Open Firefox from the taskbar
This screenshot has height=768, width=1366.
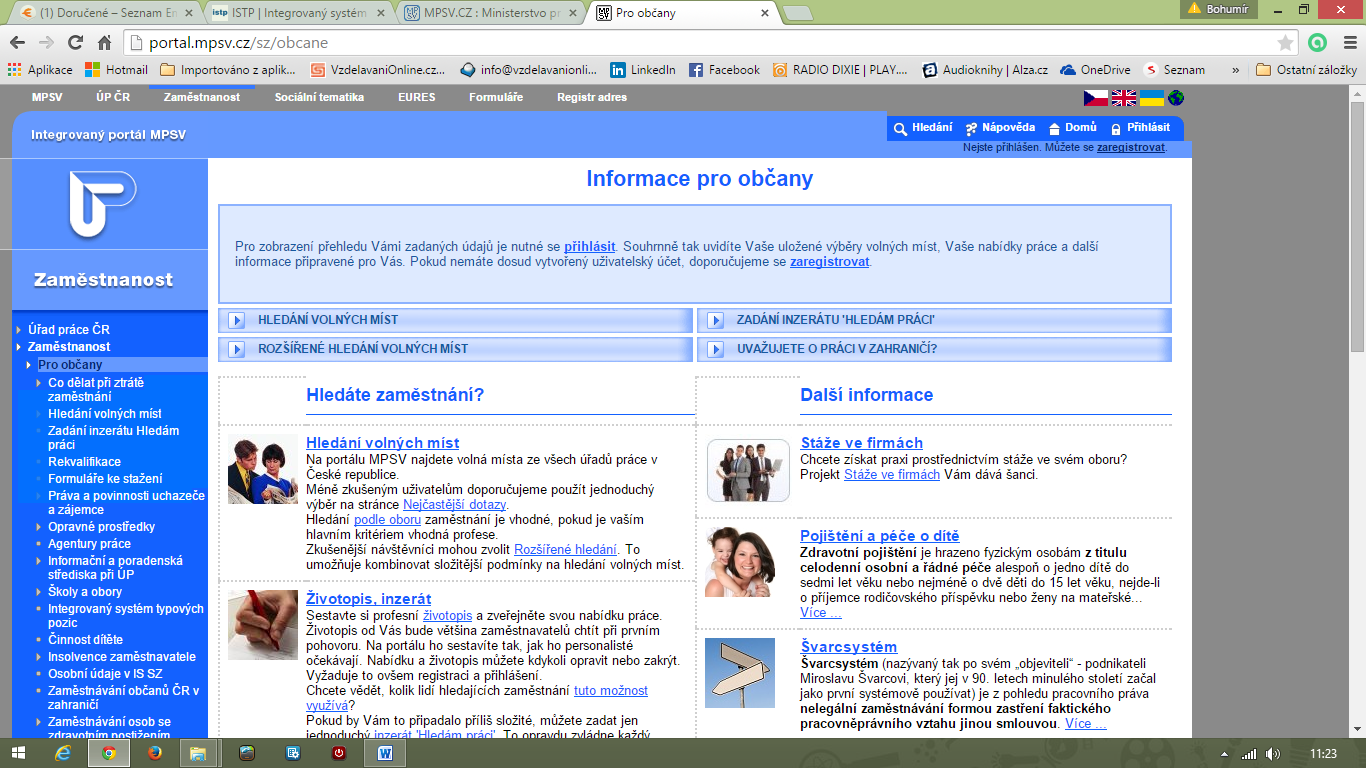click(x=154, y=753)
